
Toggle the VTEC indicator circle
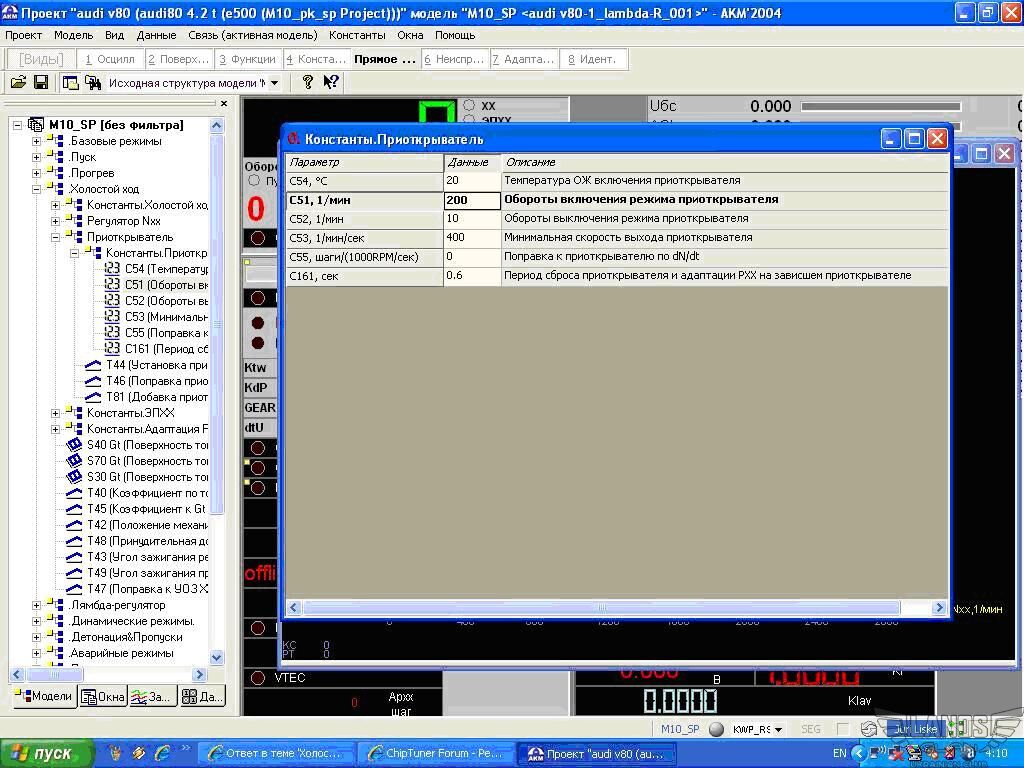tap(258, 678)
